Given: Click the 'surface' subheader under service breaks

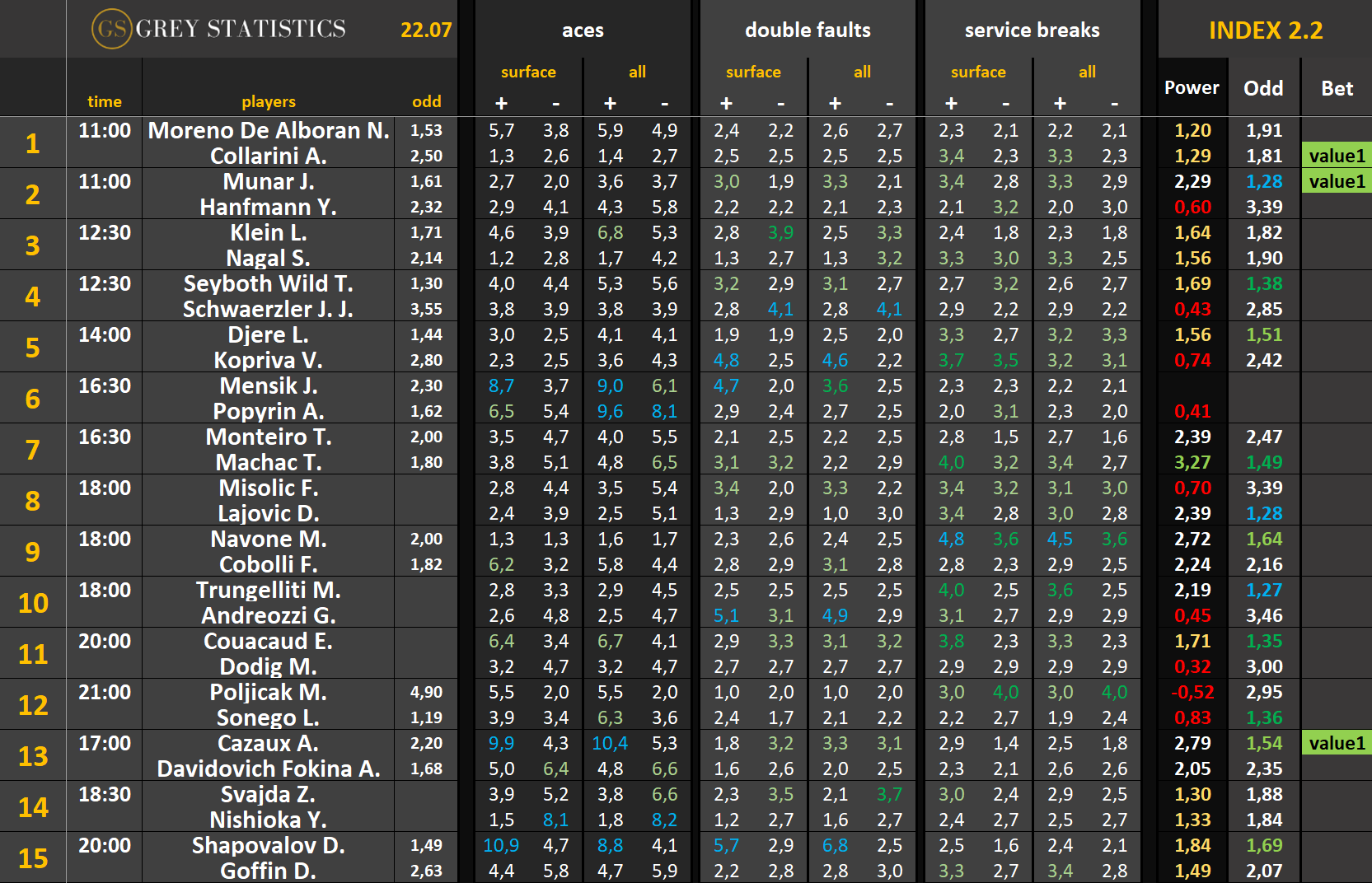Looking at the screenshot, I should (x=978, y=72).
